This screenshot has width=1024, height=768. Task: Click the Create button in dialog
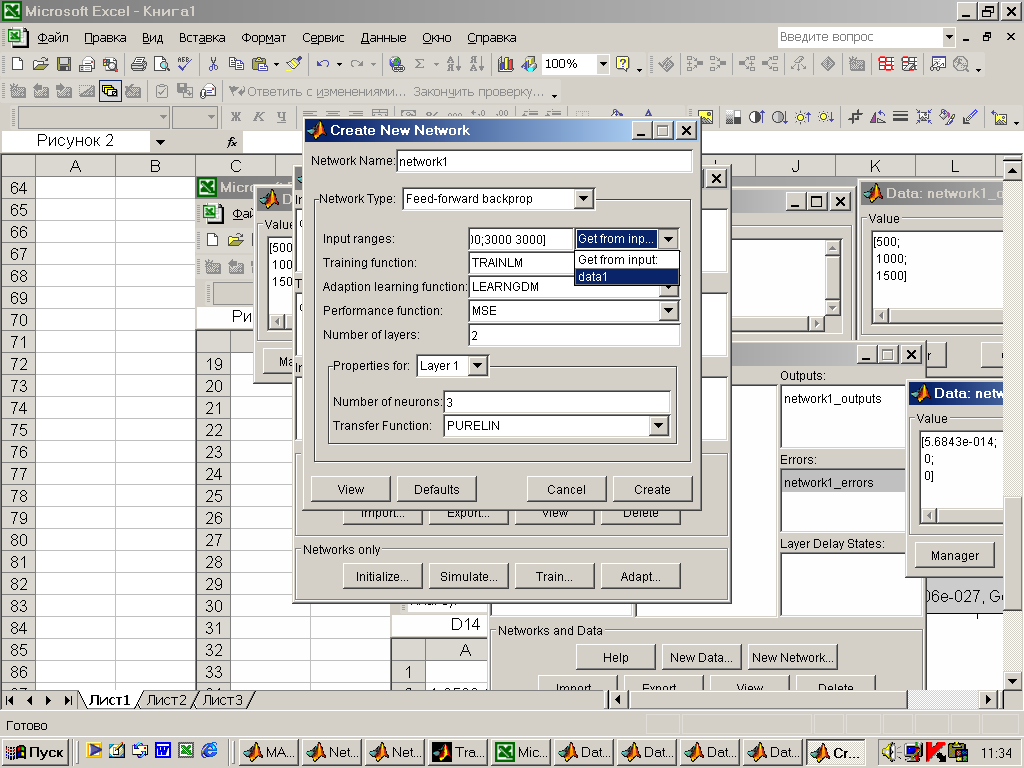tap(652, 490)
